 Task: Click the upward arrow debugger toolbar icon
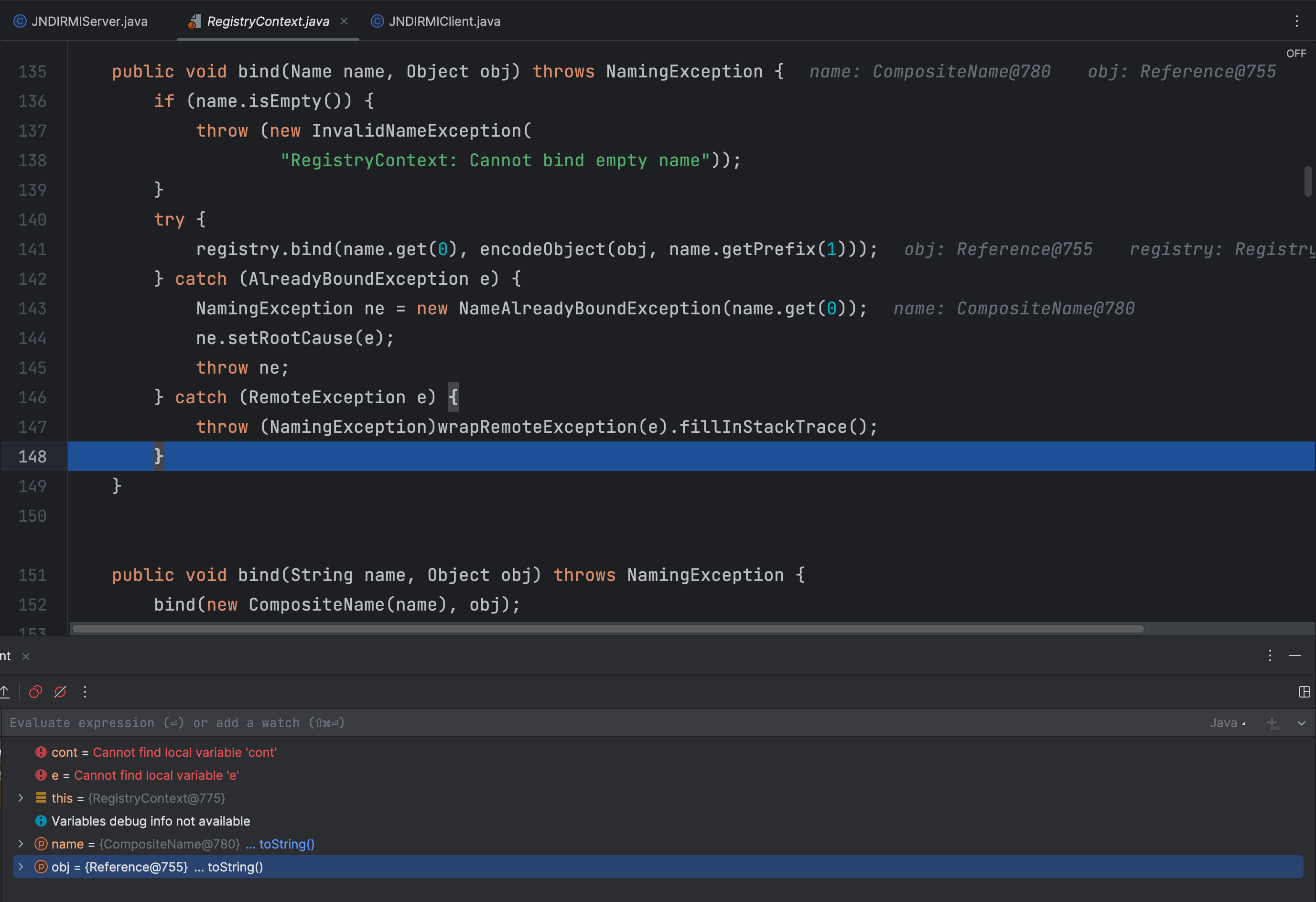4,692
